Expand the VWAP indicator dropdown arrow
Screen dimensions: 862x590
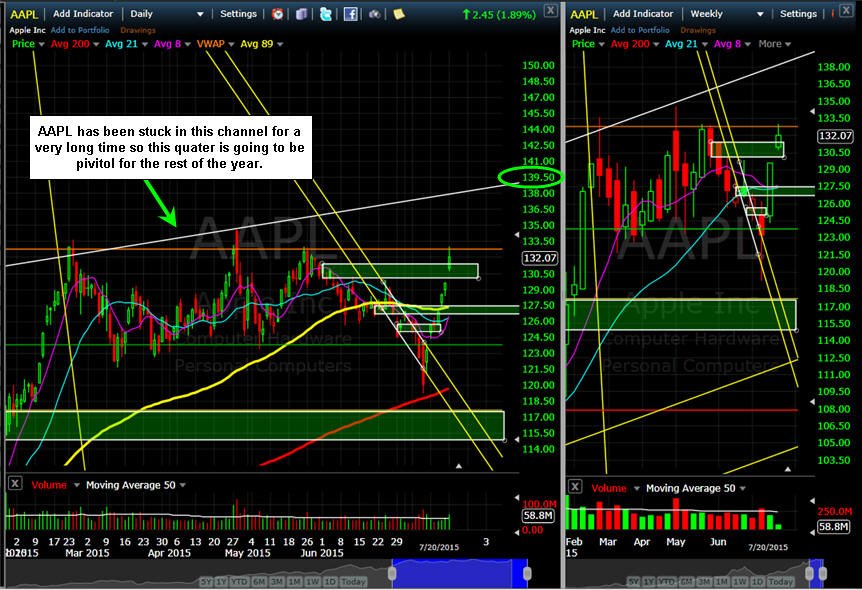(231, 44)
